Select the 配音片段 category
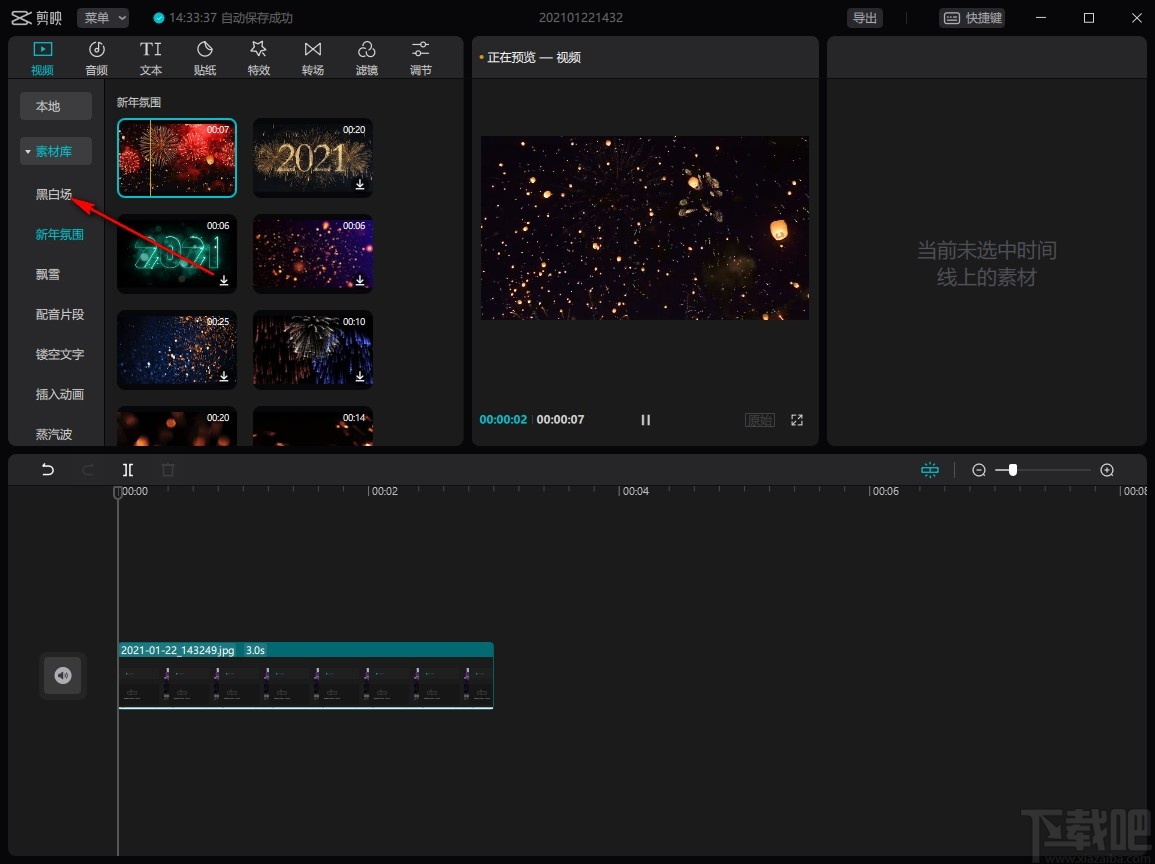1155x864 pixels. coord(60,315)
